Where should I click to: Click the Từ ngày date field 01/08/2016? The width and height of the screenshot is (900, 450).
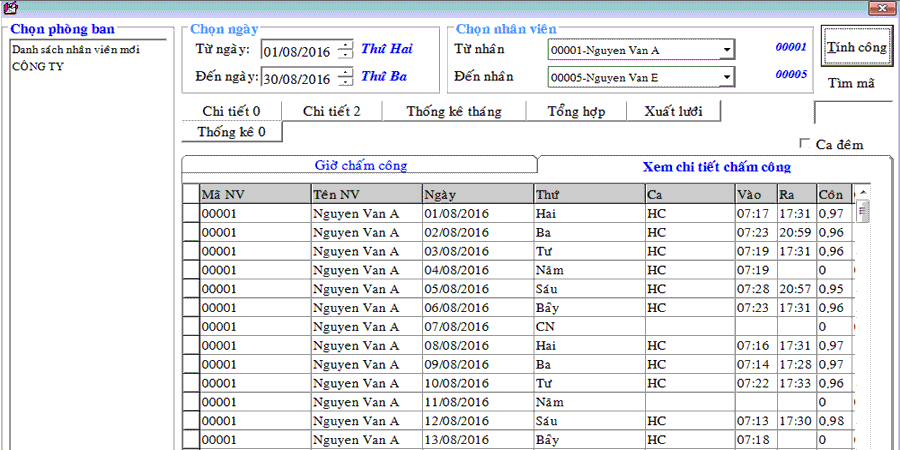pos(298,51)
